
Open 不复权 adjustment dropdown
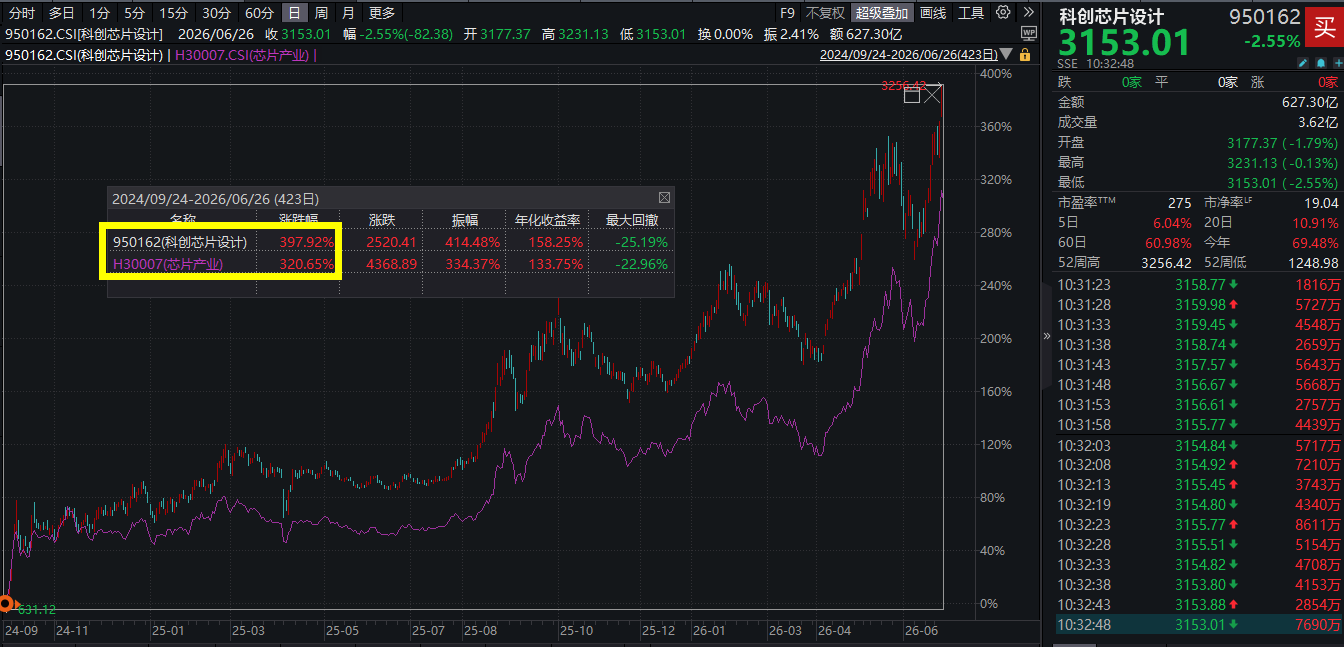coord(826,13)
